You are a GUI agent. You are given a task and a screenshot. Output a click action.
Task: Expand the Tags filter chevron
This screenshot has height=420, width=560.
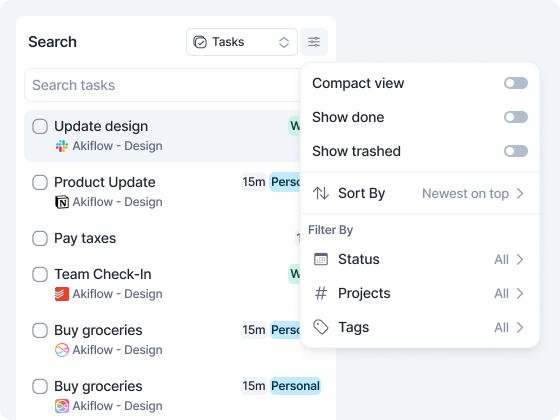tap(520, 327)
